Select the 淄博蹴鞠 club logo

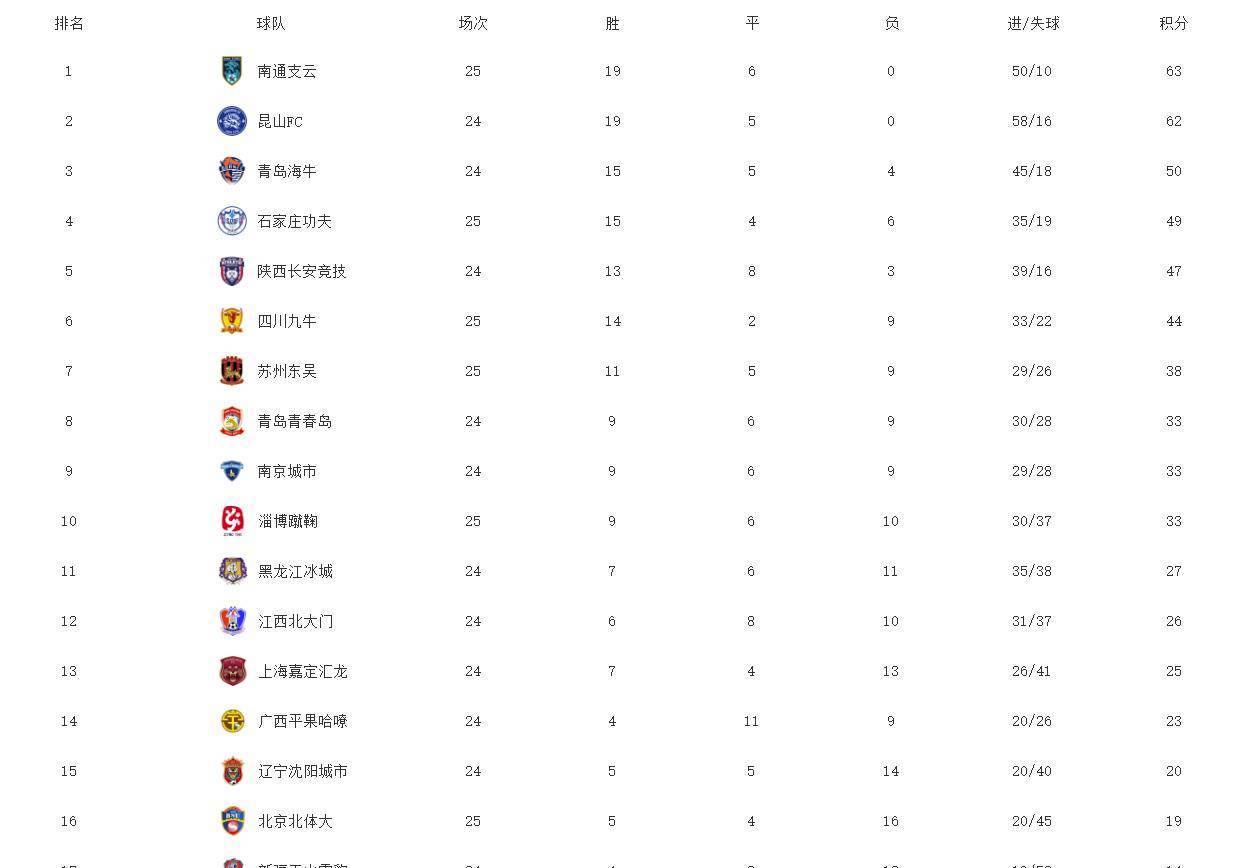tap(232, 521)
